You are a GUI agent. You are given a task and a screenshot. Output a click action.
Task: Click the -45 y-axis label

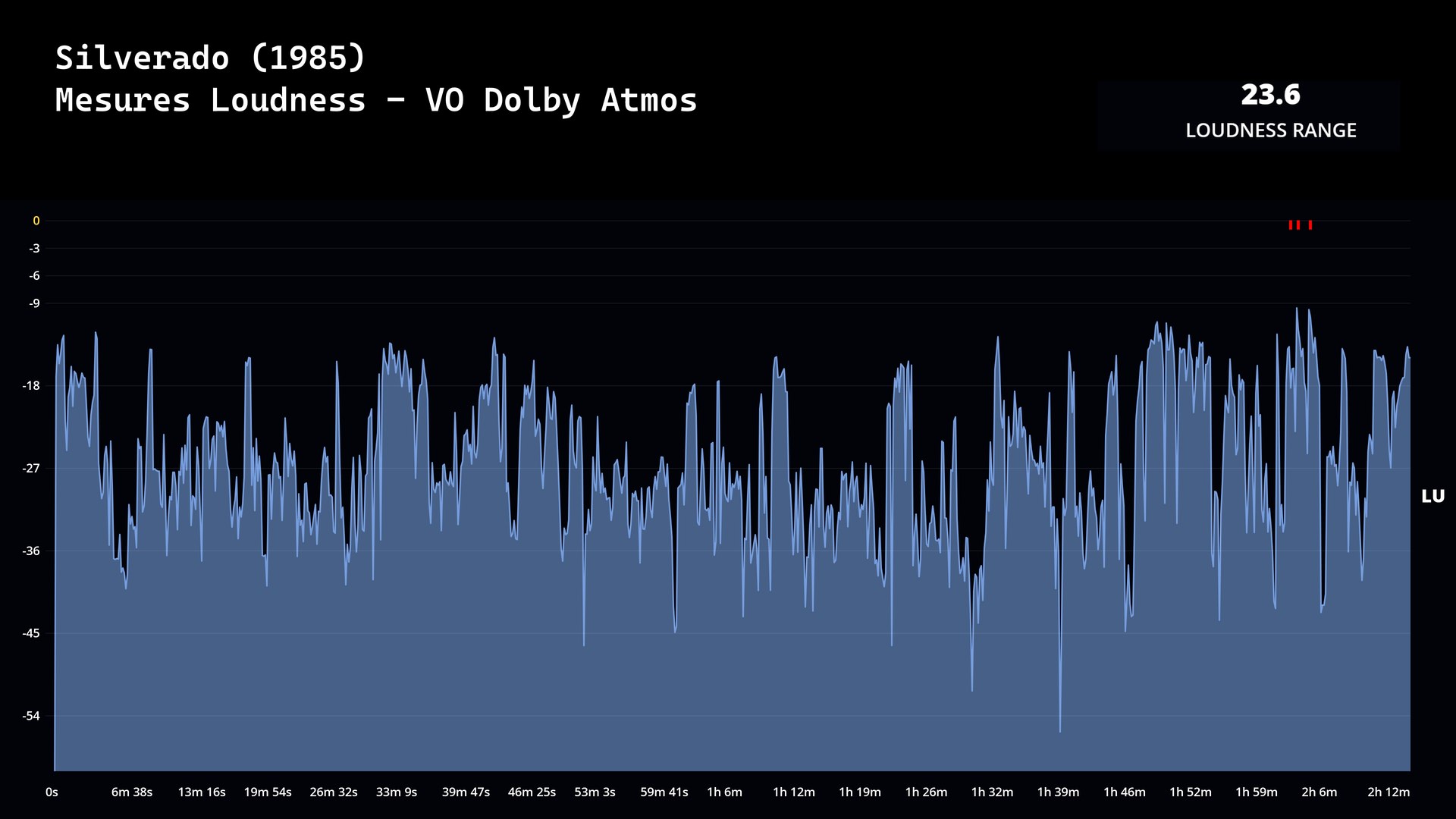(x=31, y=633)
